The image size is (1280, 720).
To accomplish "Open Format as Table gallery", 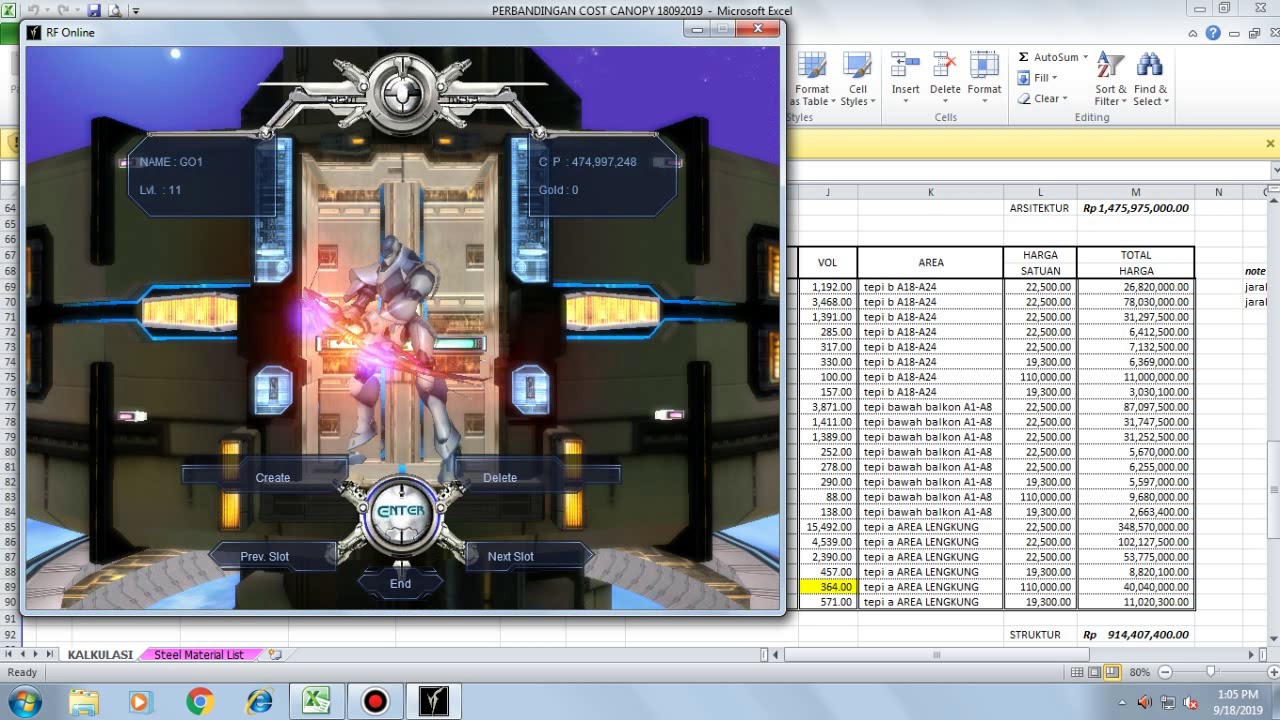I will pos(811,80).
